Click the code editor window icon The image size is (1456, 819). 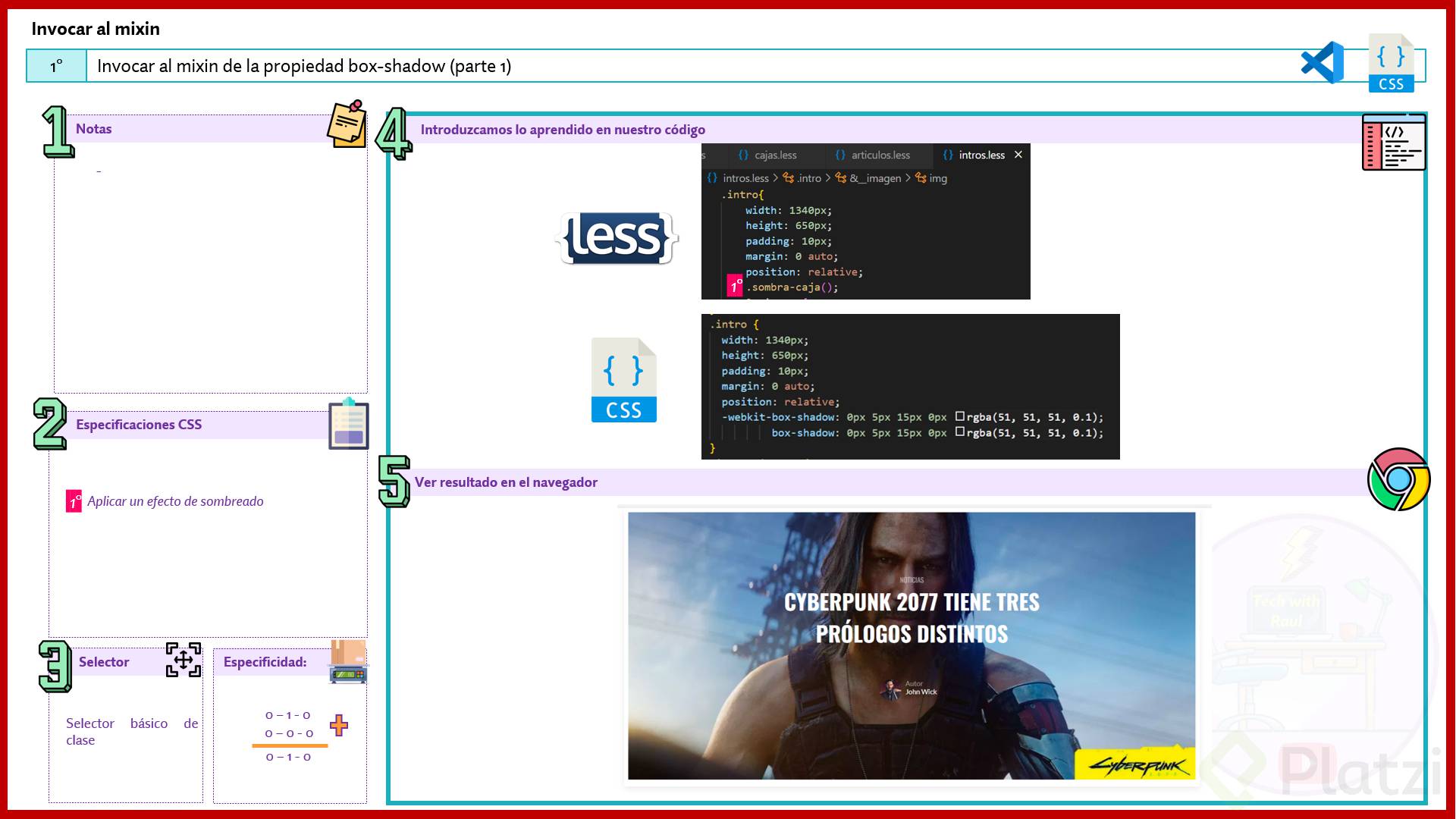tap(1393, 143)
